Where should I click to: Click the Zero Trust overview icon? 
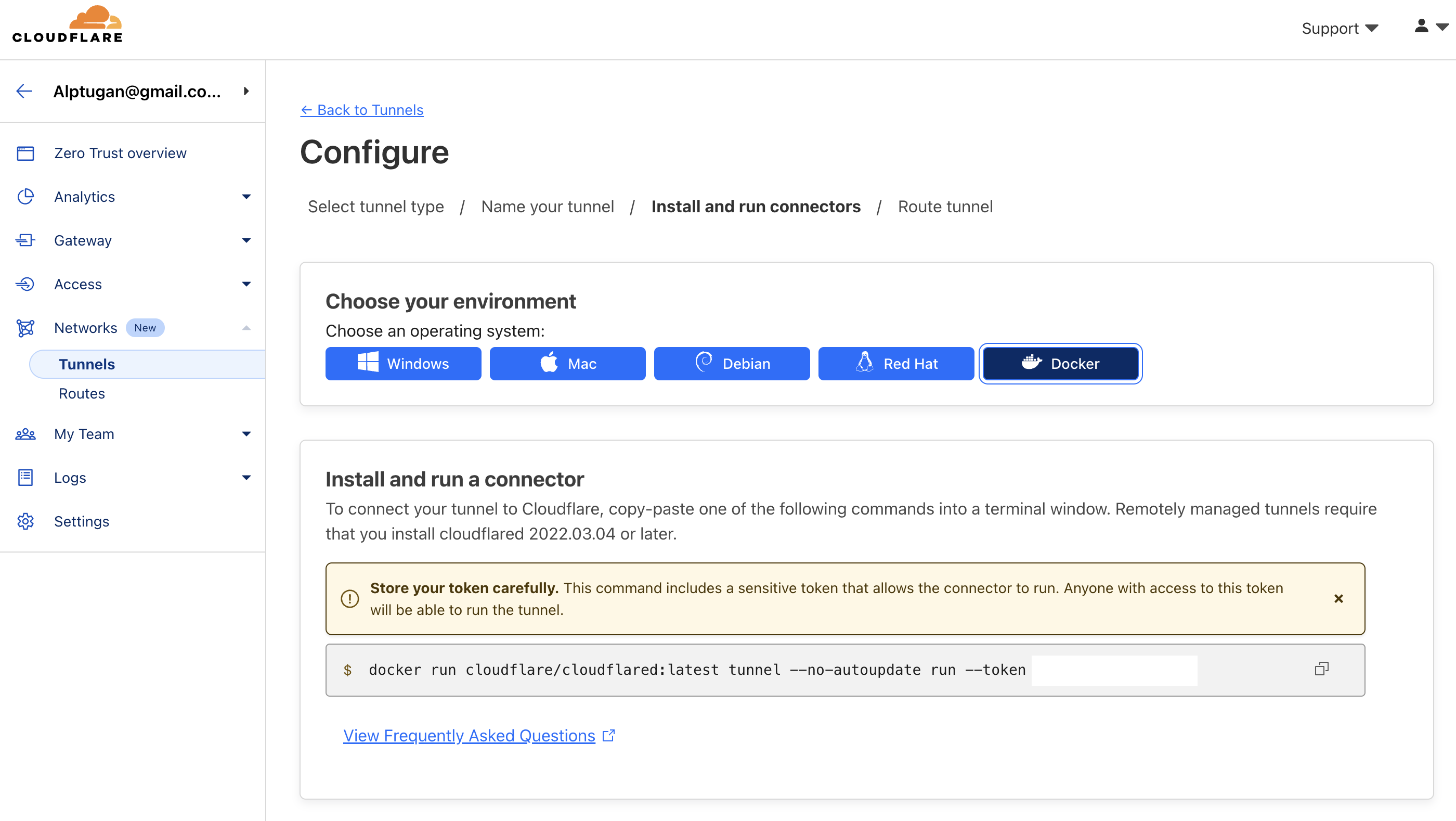pyautogui.click(x=25, y=153)
